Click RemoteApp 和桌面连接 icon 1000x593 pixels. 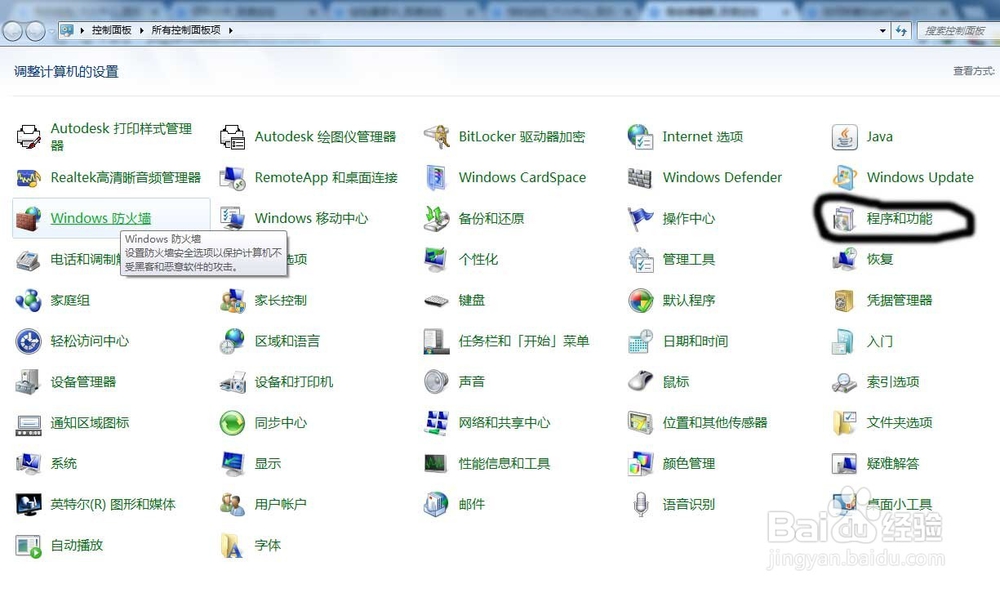pos(232,177)
